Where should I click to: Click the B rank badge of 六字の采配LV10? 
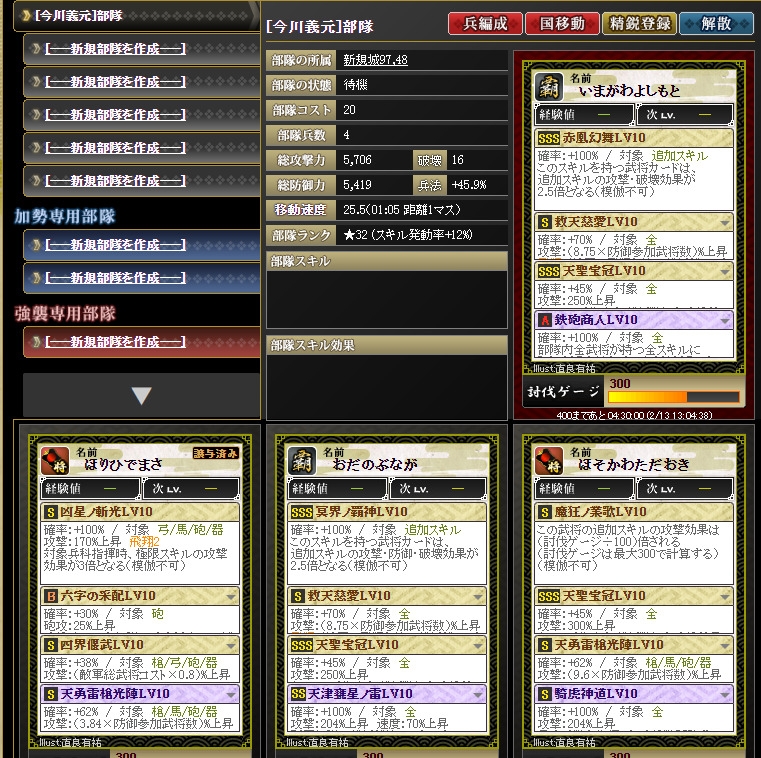pos(51,596)
